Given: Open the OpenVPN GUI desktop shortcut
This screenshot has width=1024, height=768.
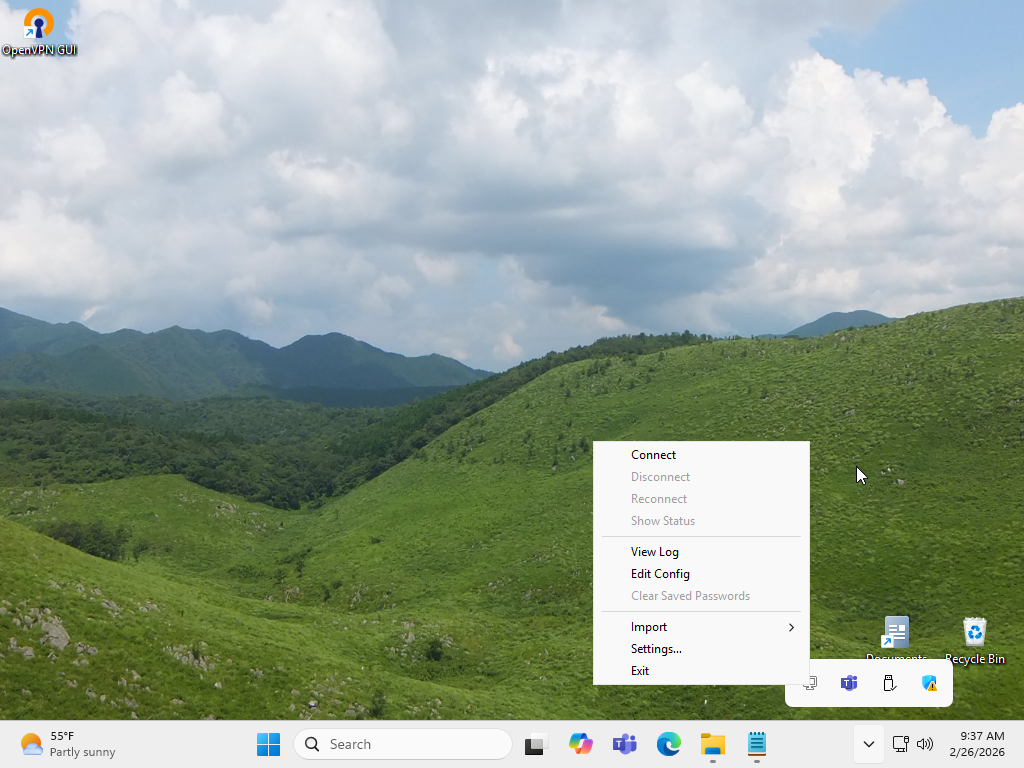Looking at the screenshot, I should tap(39, 32).
